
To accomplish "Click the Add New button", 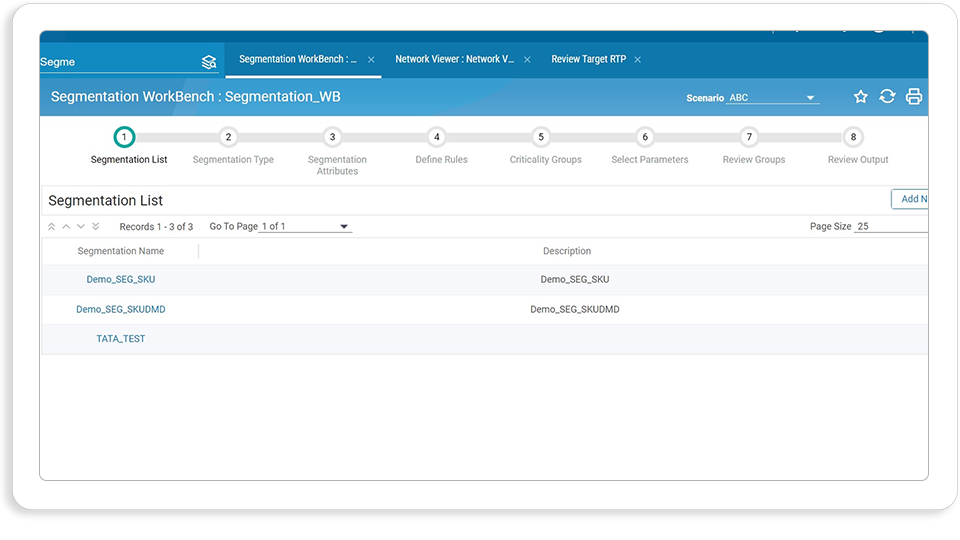I will 910,199.
